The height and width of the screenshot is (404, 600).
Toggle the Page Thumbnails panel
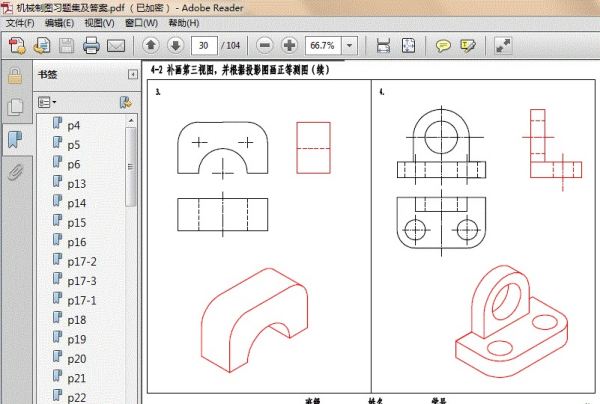[x=15, y=107]
